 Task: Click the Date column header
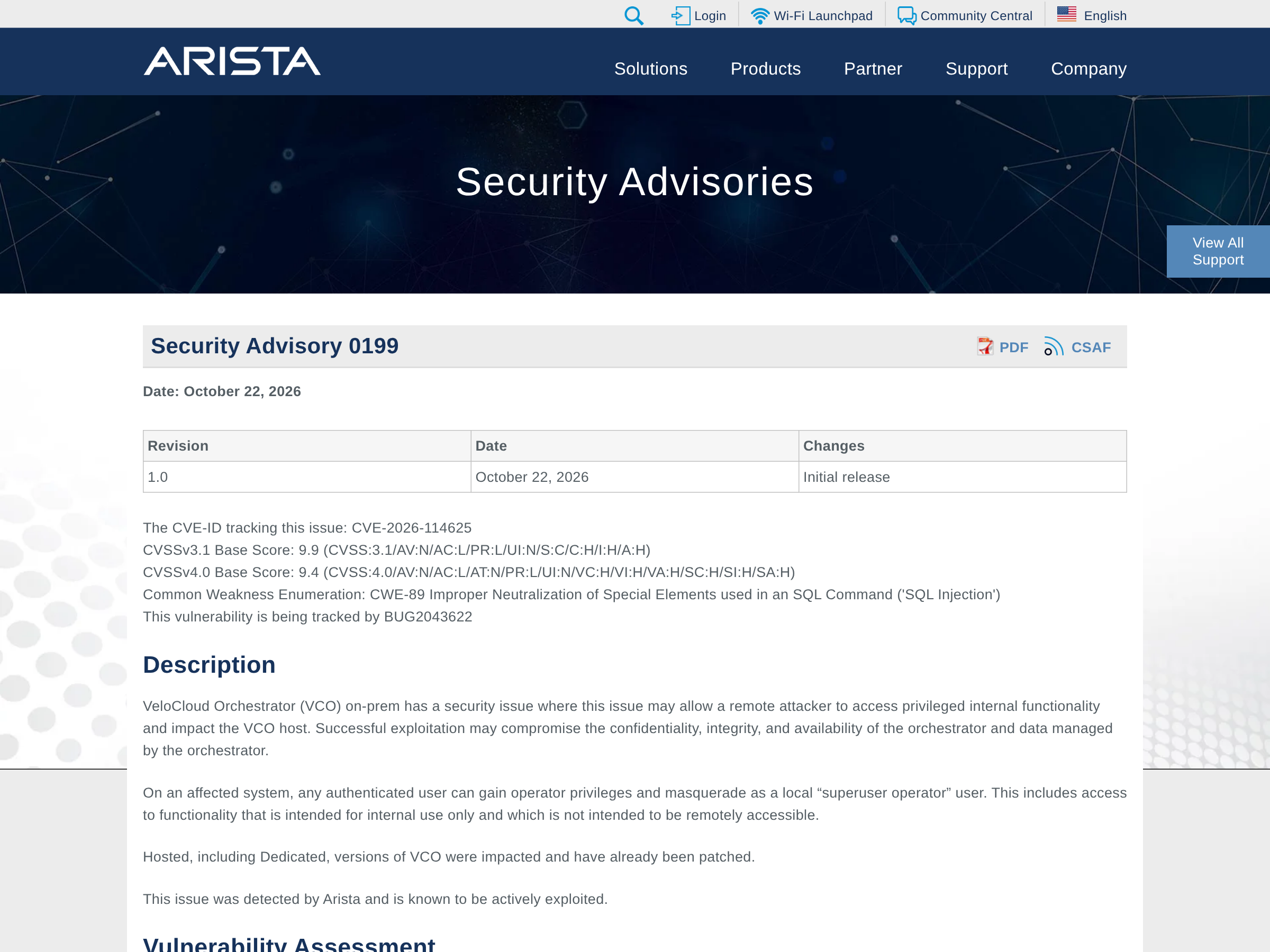[634, 446]
